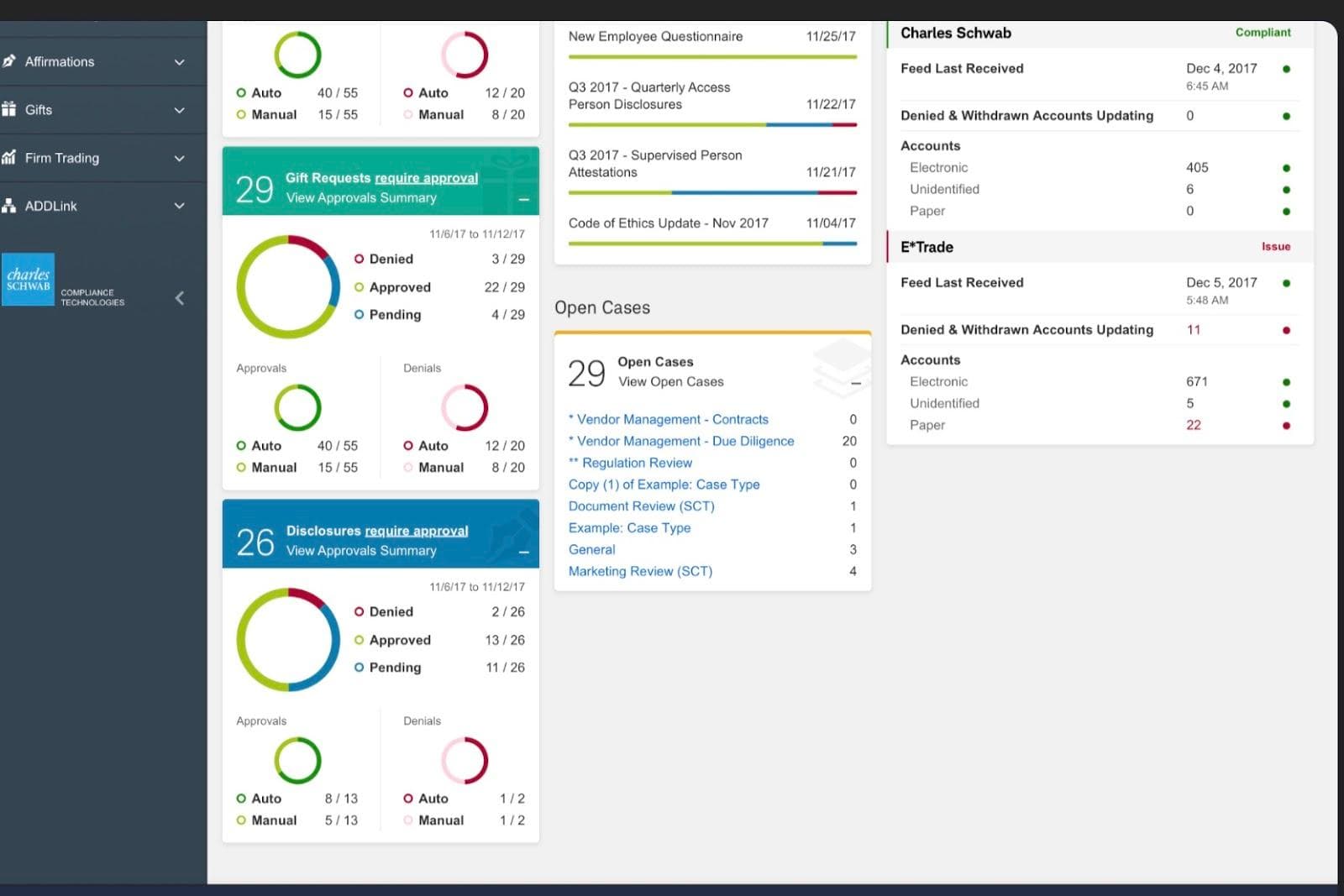Click Supervised Person Attestations progress bar

712,193
